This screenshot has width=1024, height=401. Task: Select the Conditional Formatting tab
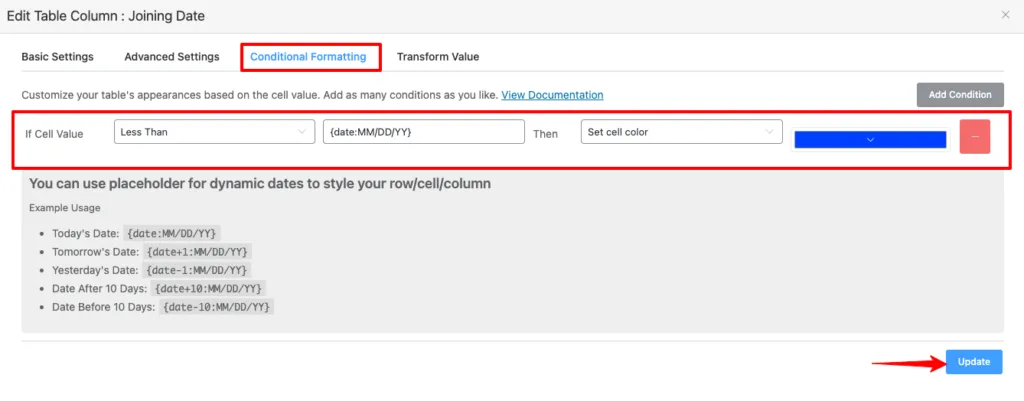tap(308, 57)
